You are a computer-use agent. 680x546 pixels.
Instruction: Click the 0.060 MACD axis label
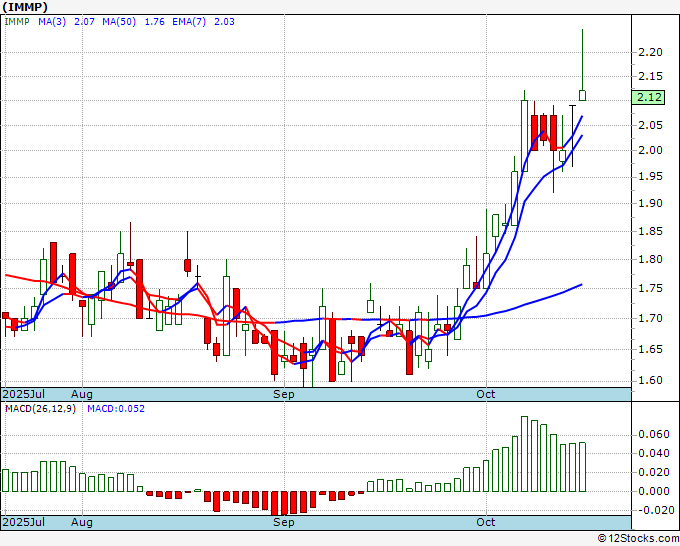(x=654, y=435)
